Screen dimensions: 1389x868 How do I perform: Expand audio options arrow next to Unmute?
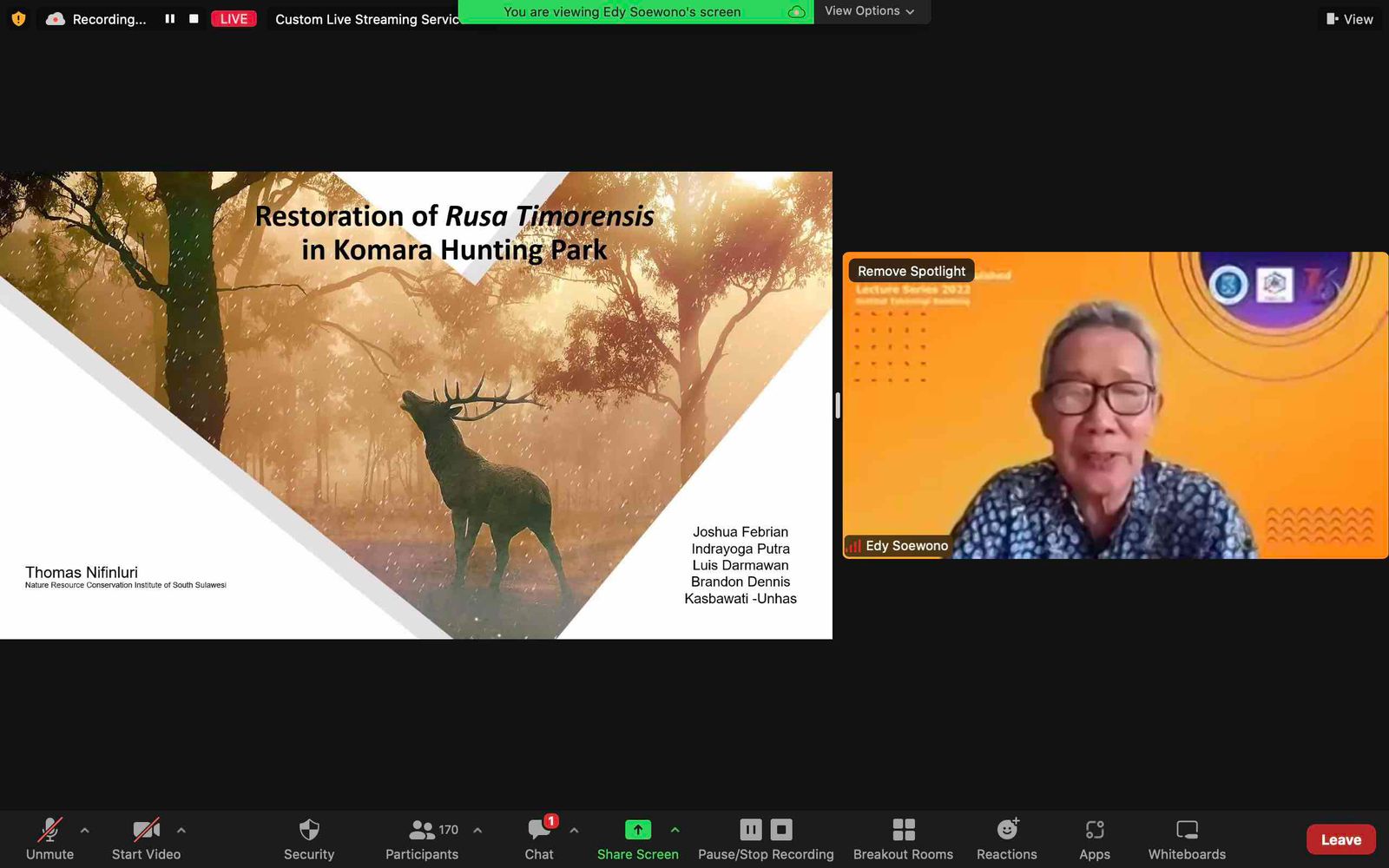(x=84, y=831)
